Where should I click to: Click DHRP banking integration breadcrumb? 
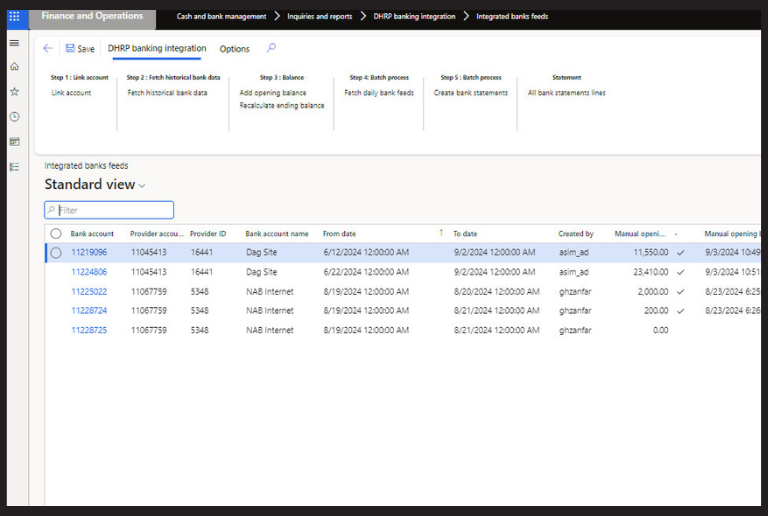coord(414,16)
